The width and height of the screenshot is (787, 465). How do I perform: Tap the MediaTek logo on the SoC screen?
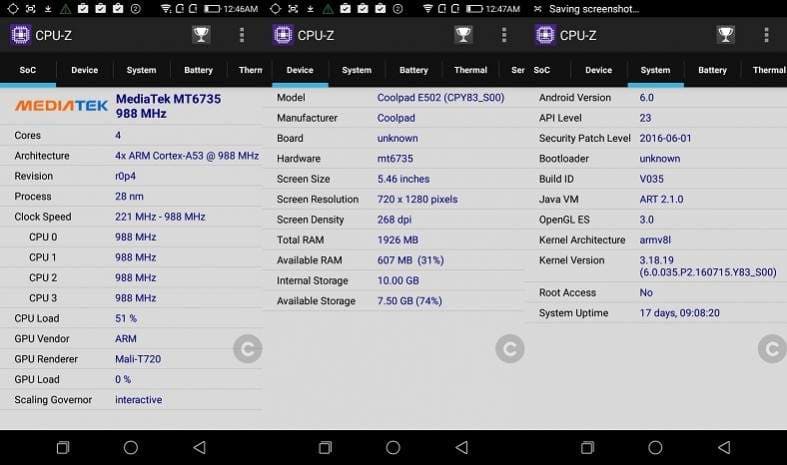tap(61, 105)
